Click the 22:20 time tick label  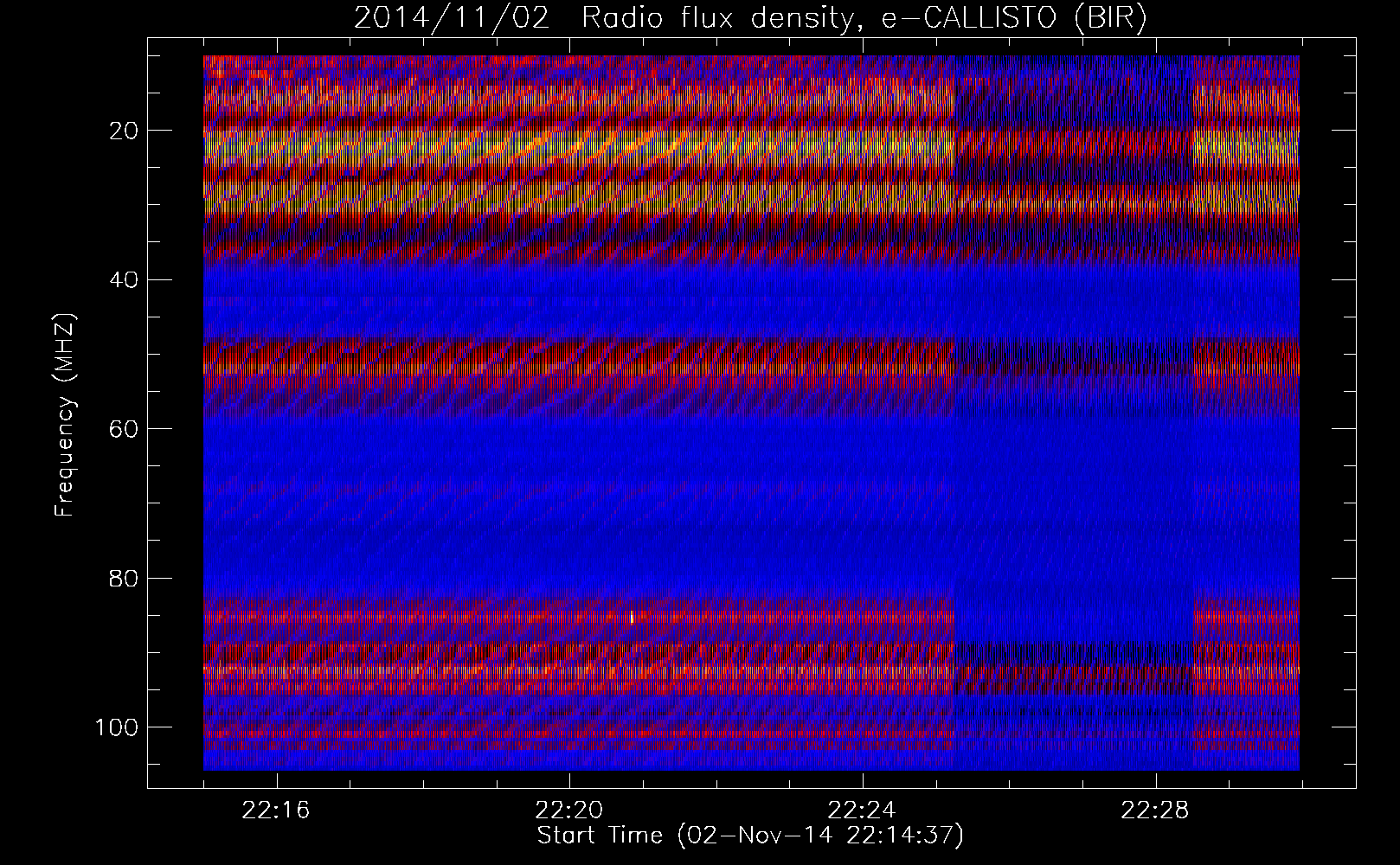570,811
